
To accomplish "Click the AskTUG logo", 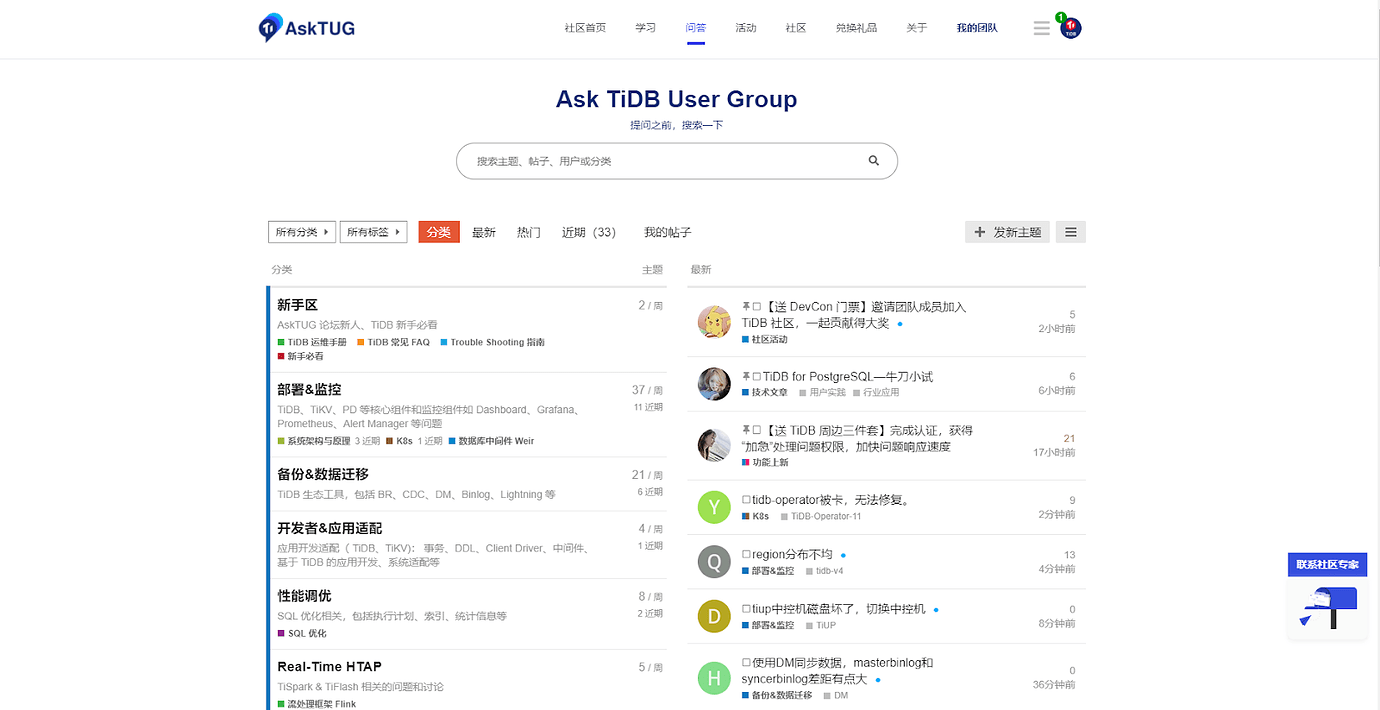I will tap(307, 28).
